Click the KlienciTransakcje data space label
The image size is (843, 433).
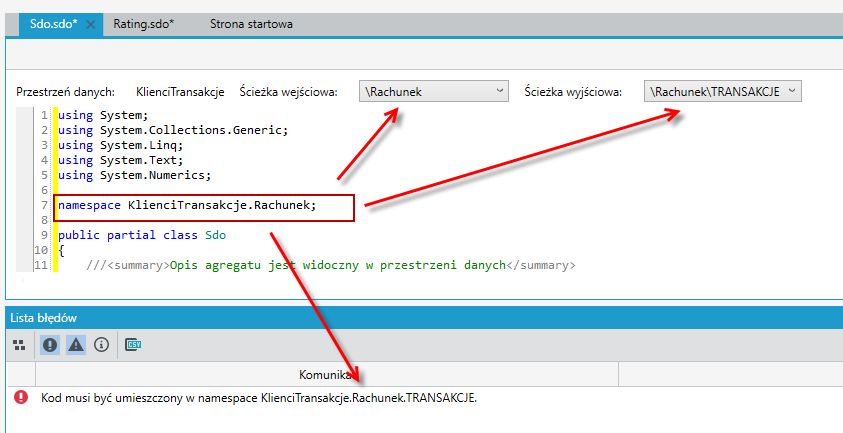click(x=180, y=92)
